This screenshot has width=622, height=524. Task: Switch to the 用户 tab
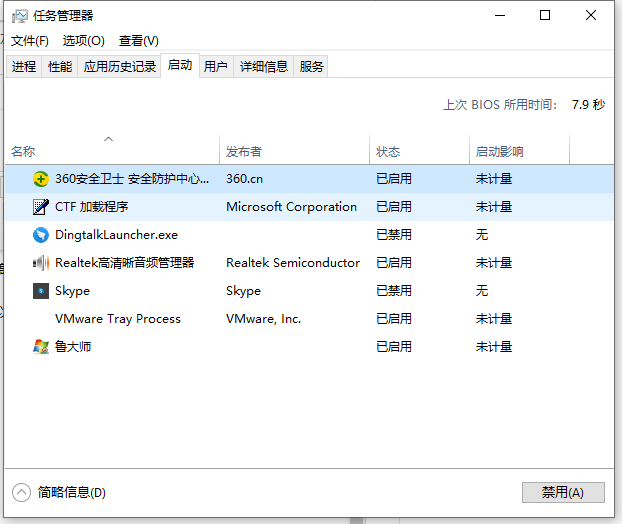216,66
